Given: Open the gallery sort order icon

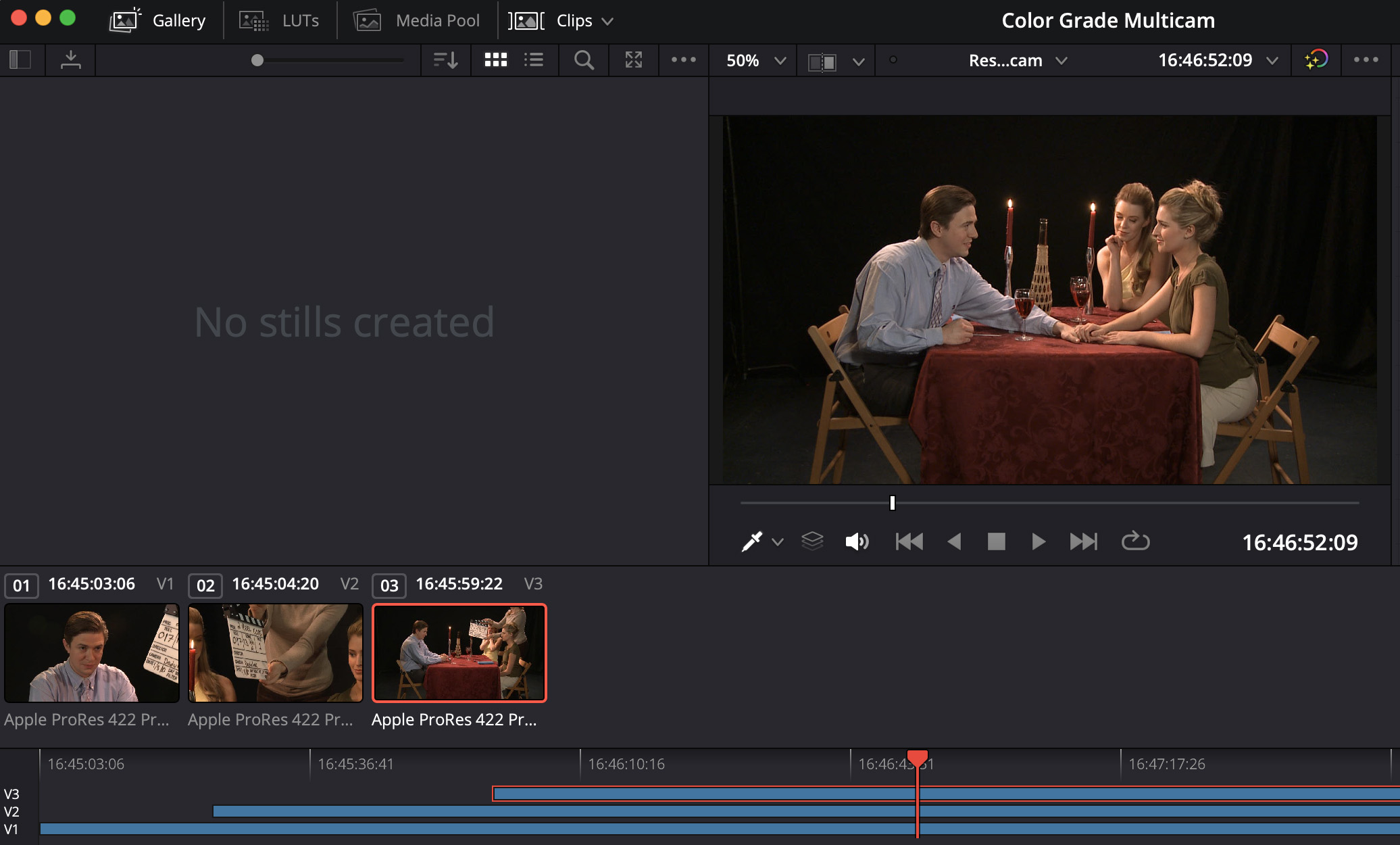Looking at the screenshot, I should click(445, 60).
